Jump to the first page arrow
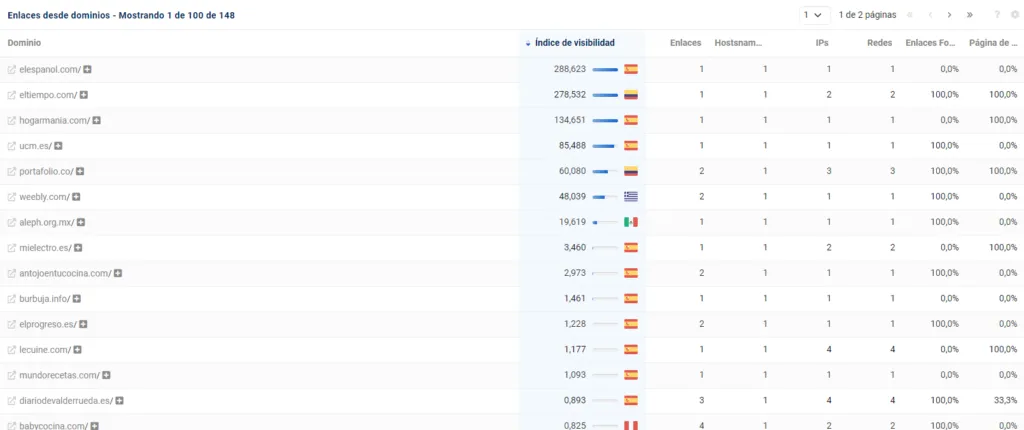 [910, 15]
